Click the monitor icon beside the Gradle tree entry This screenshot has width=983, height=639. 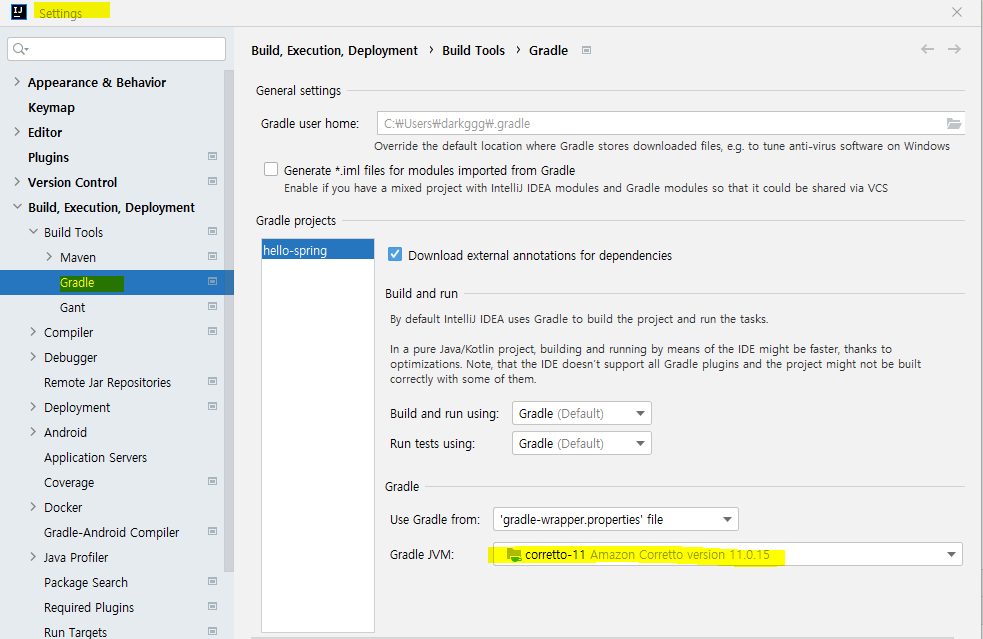tap(212, 282)
